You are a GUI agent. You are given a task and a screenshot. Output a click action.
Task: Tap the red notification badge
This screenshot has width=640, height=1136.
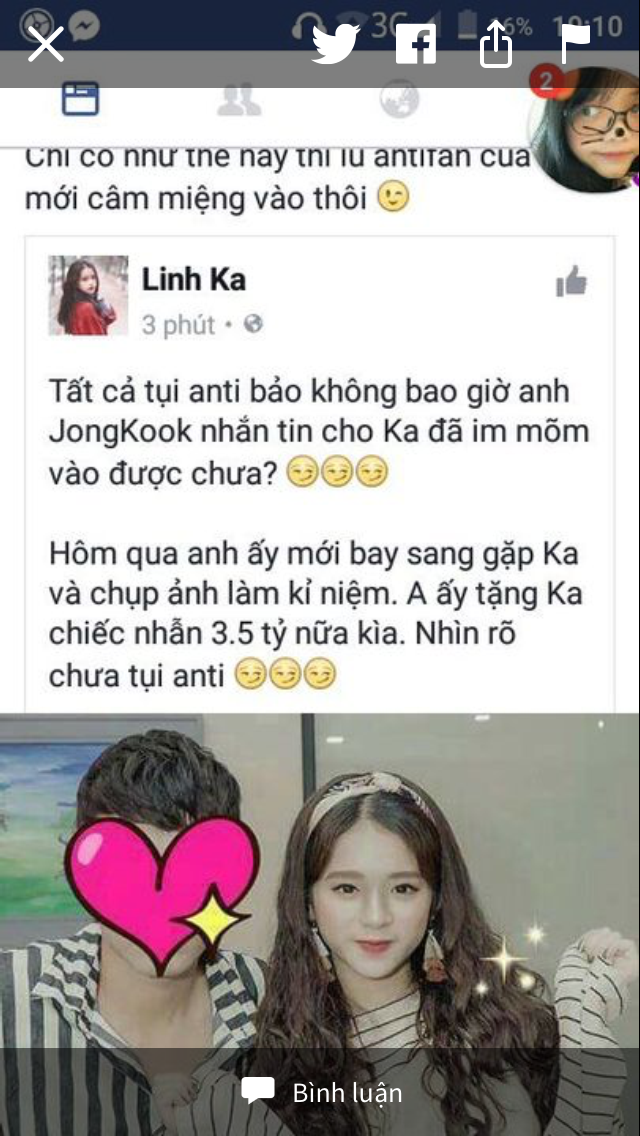[x=546, y=81]
